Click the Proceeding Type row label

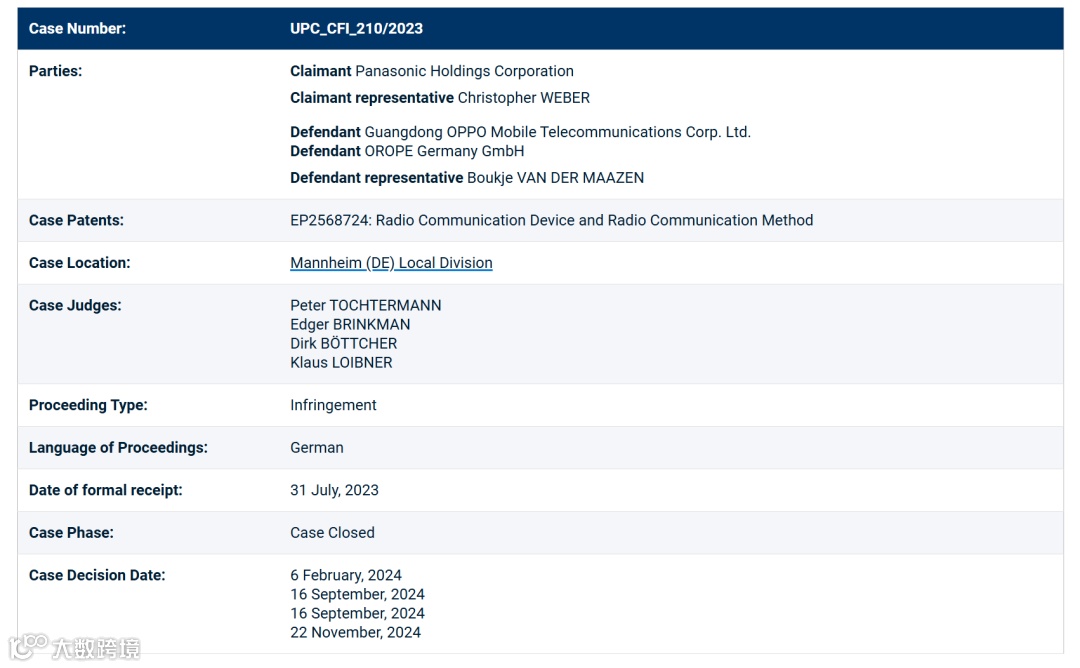click(x=88, y=405)
